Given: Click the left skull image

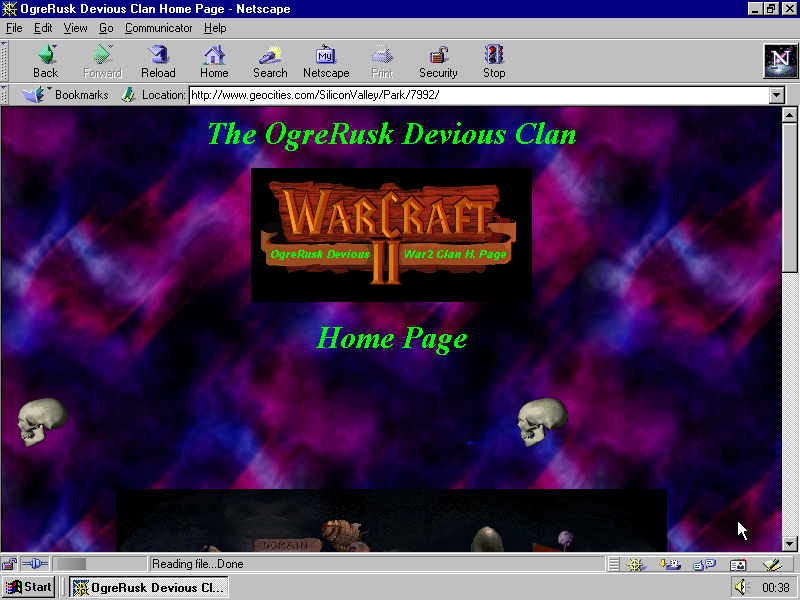Looking at the screenshot, I should 42,421.
